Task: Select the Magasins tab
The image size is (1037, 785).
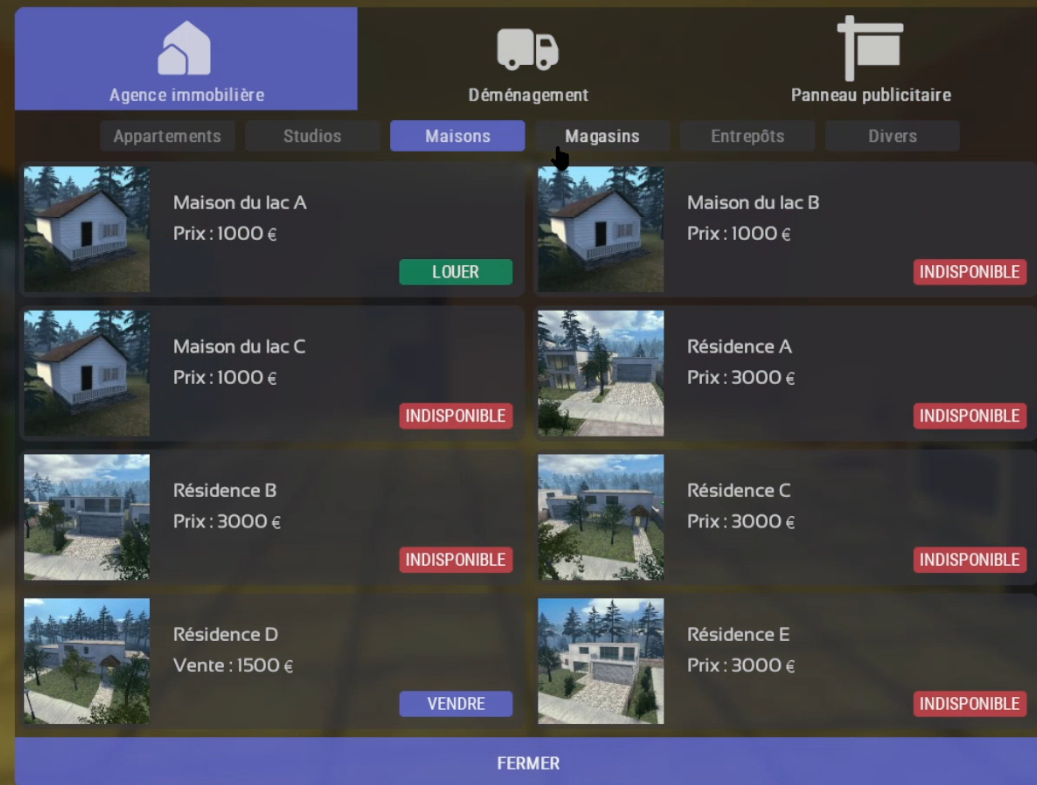Action: [602, 136]
